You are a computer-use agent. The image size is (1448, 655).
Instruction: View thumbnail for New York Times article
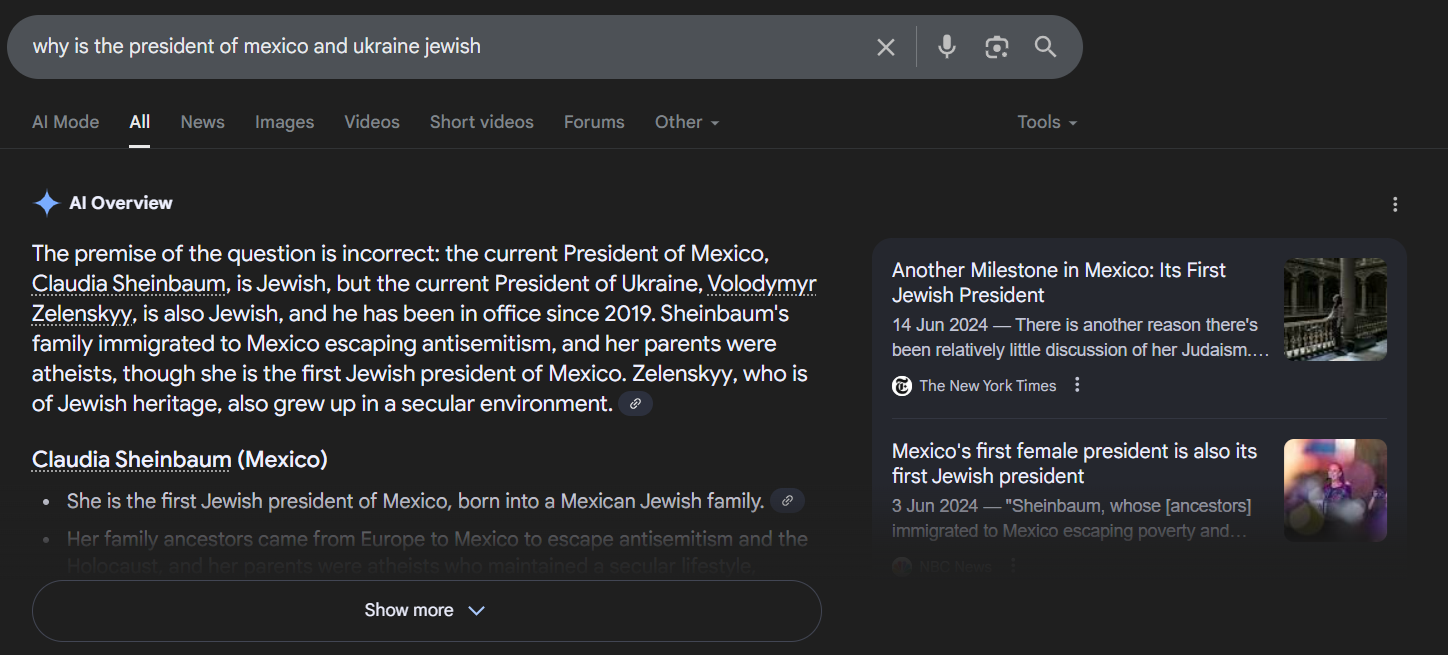coord(1335,309)
